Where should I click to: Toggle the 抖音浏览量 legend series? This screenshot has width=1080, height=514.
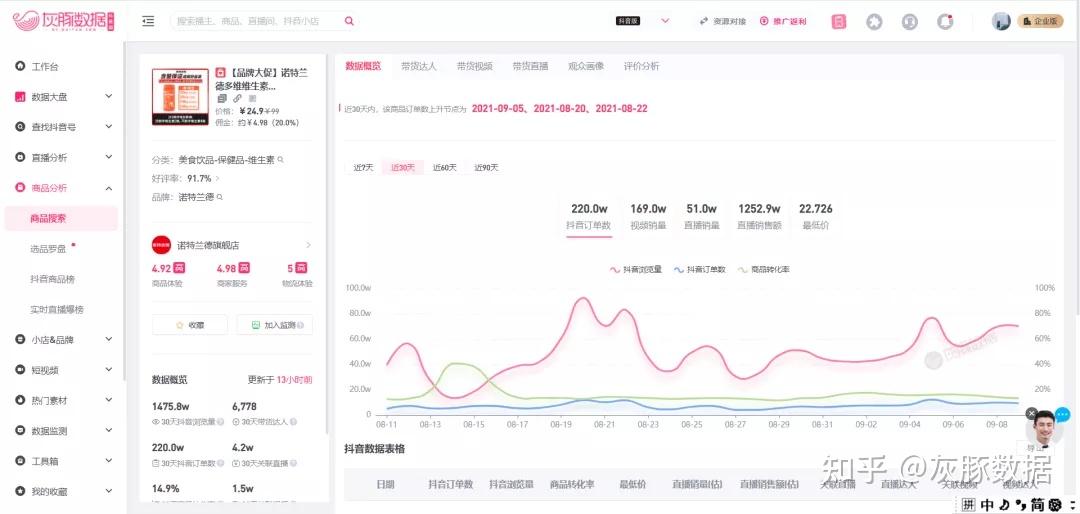[636, 269]
